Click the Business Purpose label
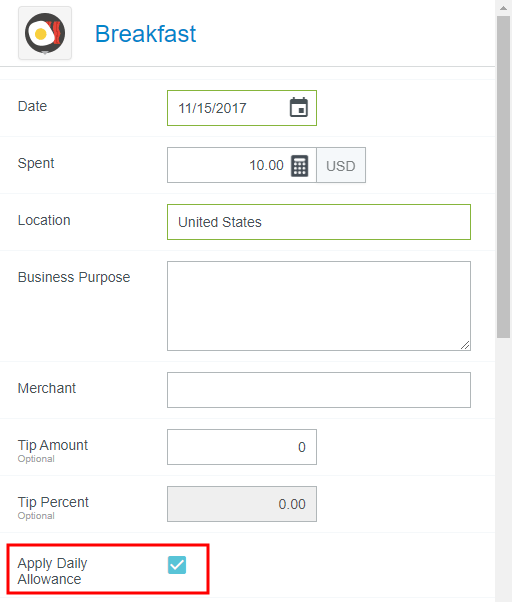Screen dimensions: 512x602 (x=74, y=277)
